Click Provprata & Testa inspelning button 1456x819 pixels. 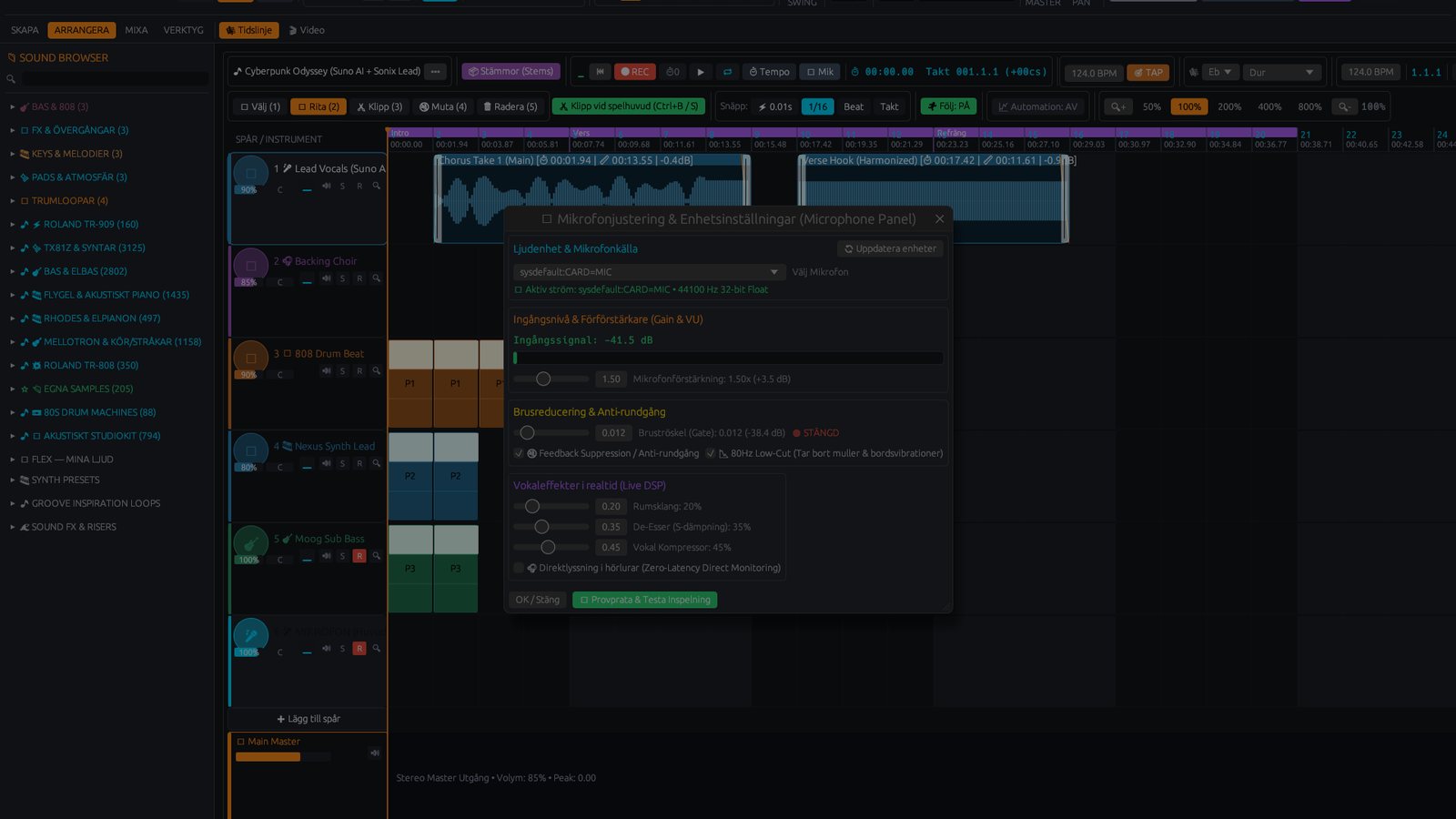pos(645,600)
